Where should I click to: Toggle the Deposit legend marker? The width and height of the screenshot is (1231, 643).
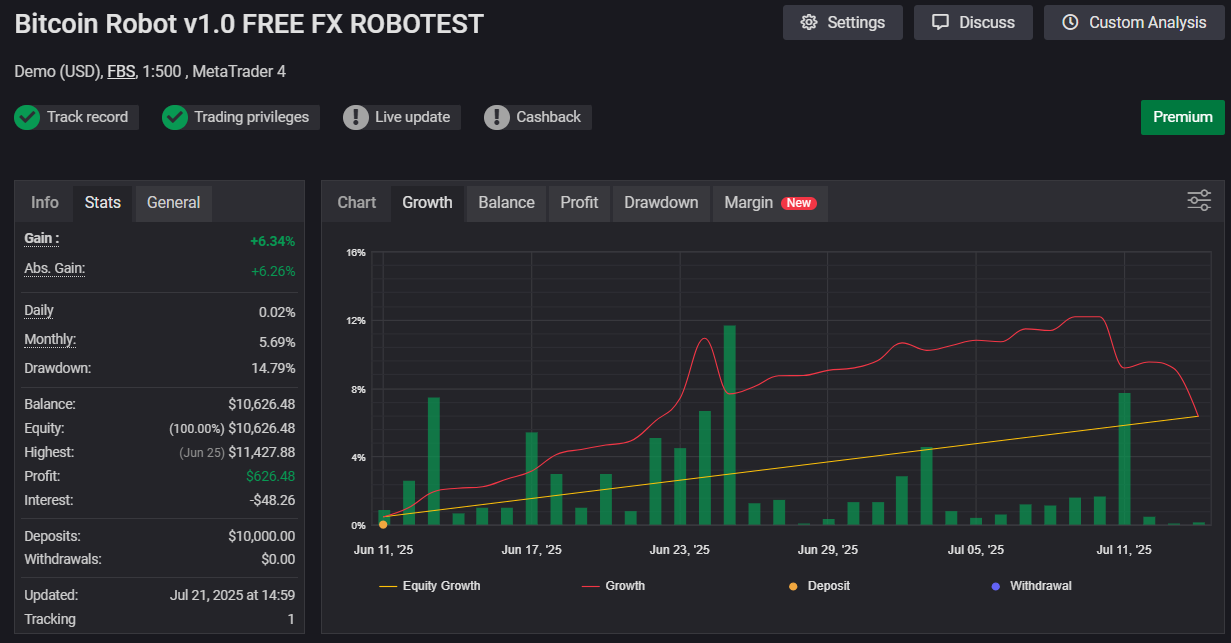pyautogui.click(x=820, y=586)
